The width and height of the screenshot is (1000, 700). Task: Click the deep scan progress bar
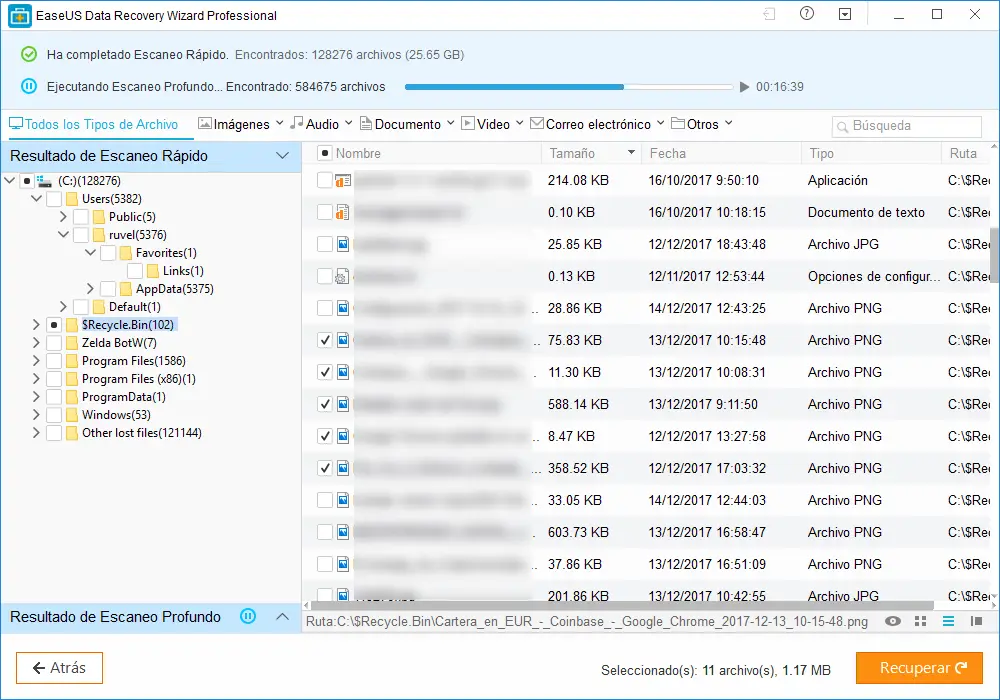pyautogui.click(x=569, y=87)
